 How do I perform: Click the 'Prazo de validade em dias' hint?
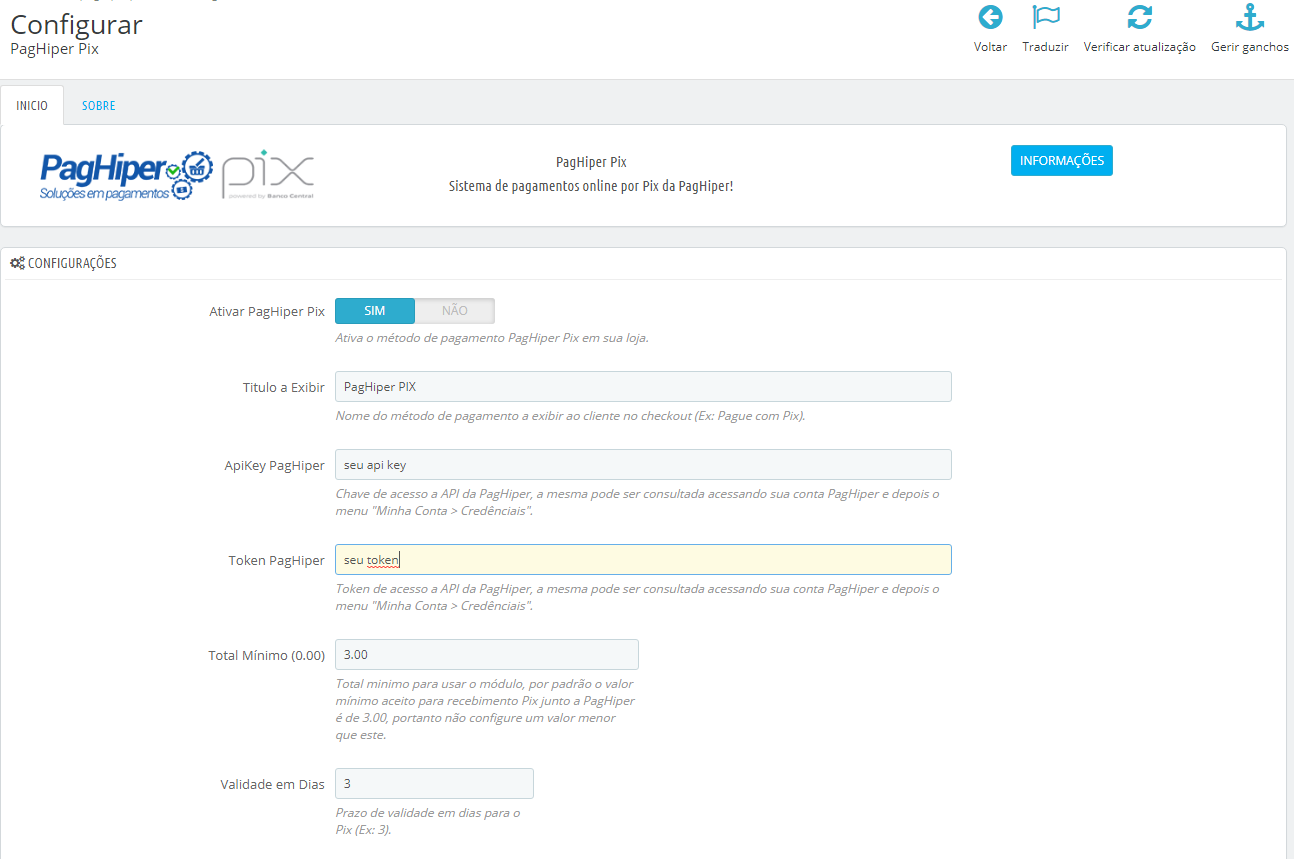point(428,821)
